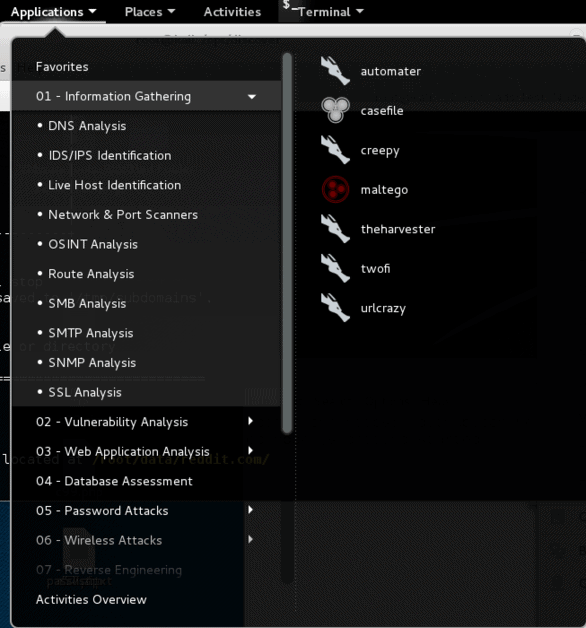Open the Terminal app menu dropdown arrow
Image resolution: width=586 pixels, height=628 pixels.
coord(360,12)
